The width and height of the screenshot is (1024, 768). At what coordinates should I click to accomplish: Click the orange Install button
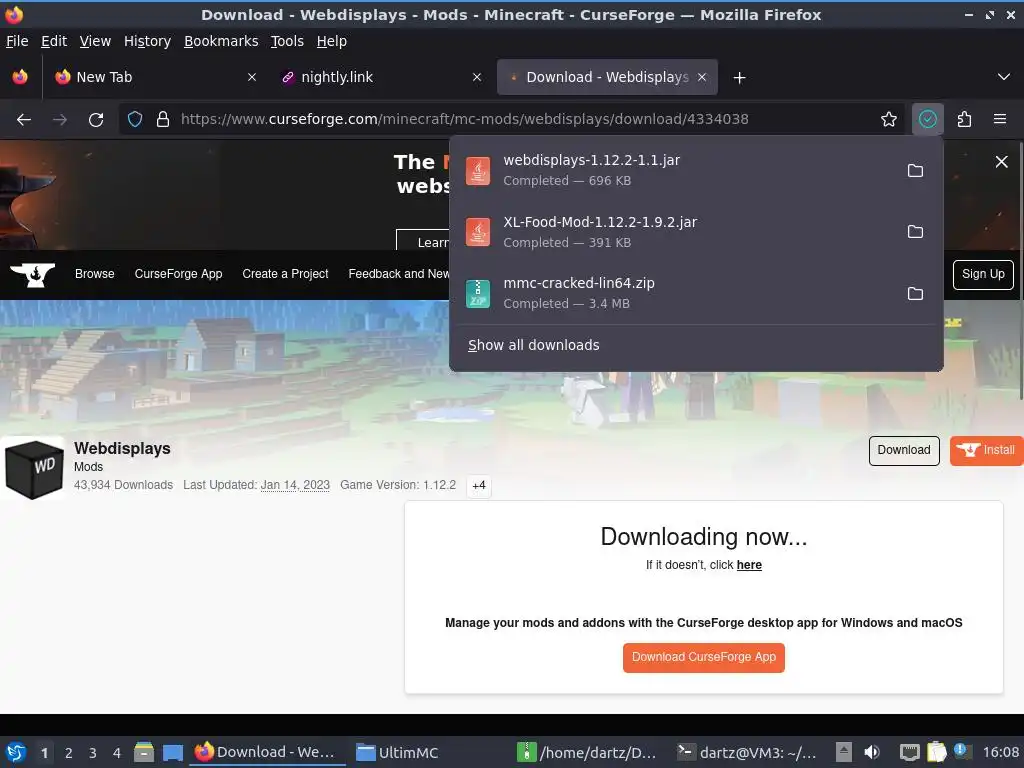(x=986, y=450)
